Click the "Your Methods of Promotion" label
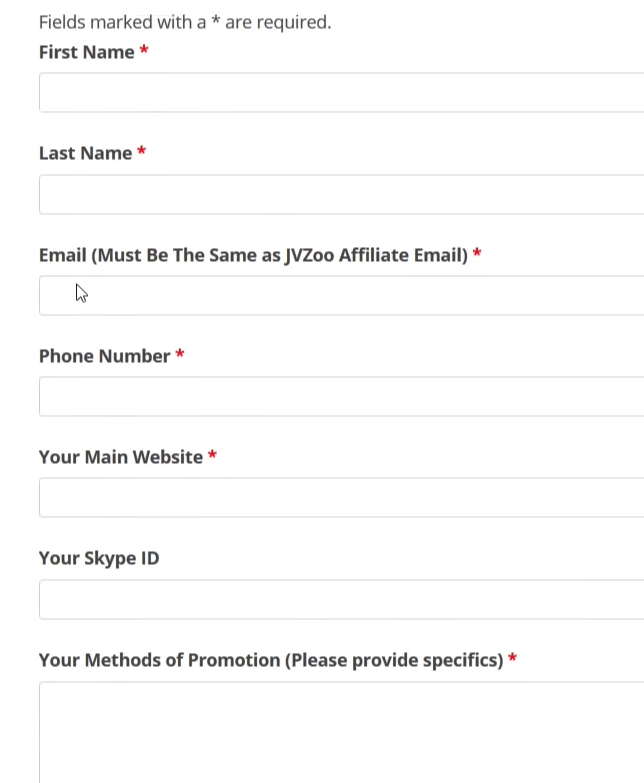Image resolution: width=644 pixels, height=783 pixels. point(270,660)
